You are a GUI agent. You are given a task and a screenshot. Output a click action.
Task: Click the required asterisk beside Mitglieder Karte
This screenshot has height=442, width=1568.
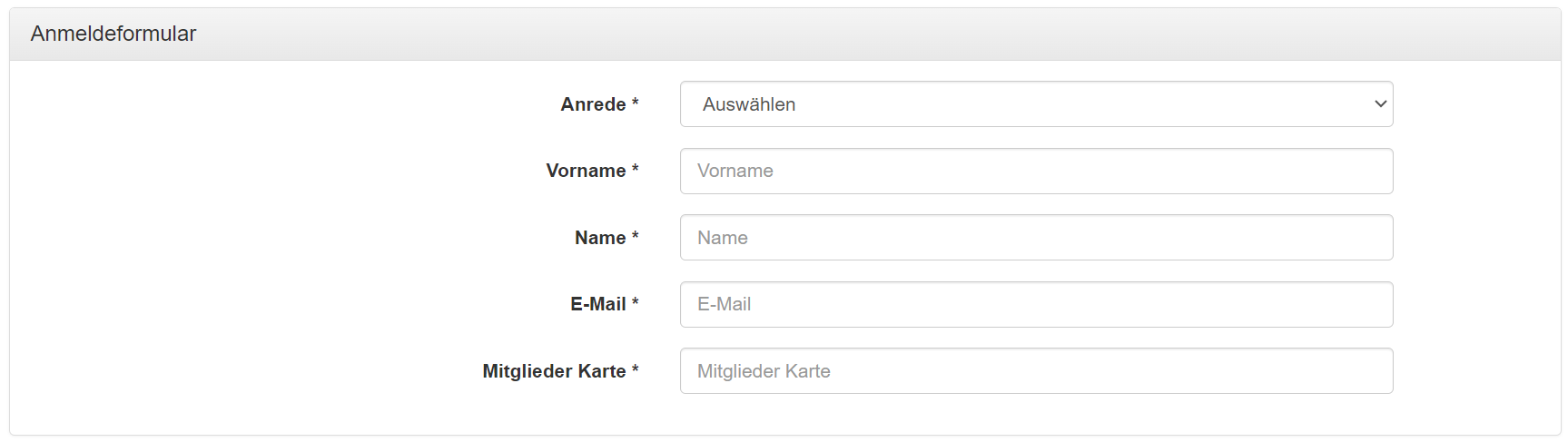(636, 369)
